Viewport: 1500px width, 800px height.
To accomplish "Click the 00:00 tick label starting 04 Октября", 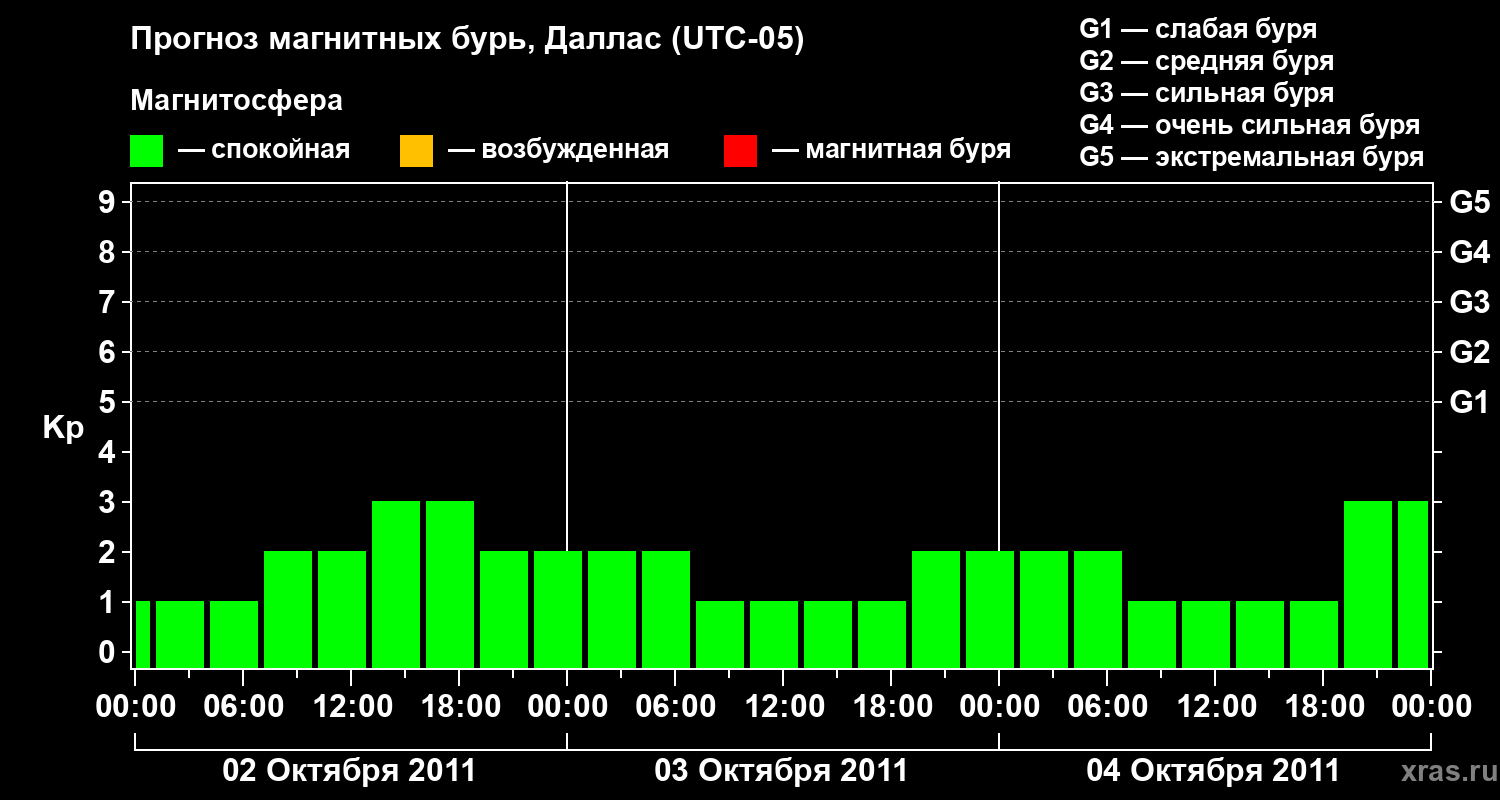I will point(999,707).
